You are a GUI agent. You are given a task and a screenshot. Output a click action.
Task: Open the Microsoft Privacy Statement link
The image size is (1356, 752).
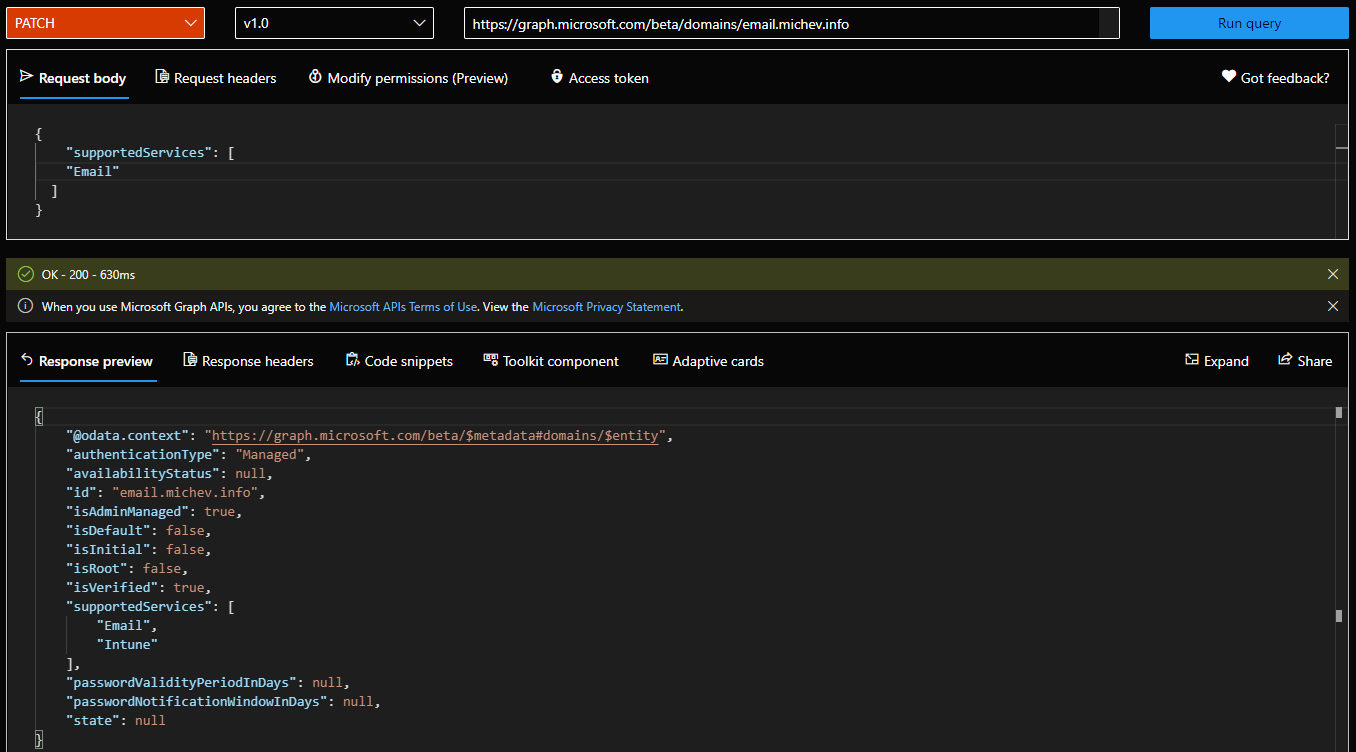click(x=606, y=307)
